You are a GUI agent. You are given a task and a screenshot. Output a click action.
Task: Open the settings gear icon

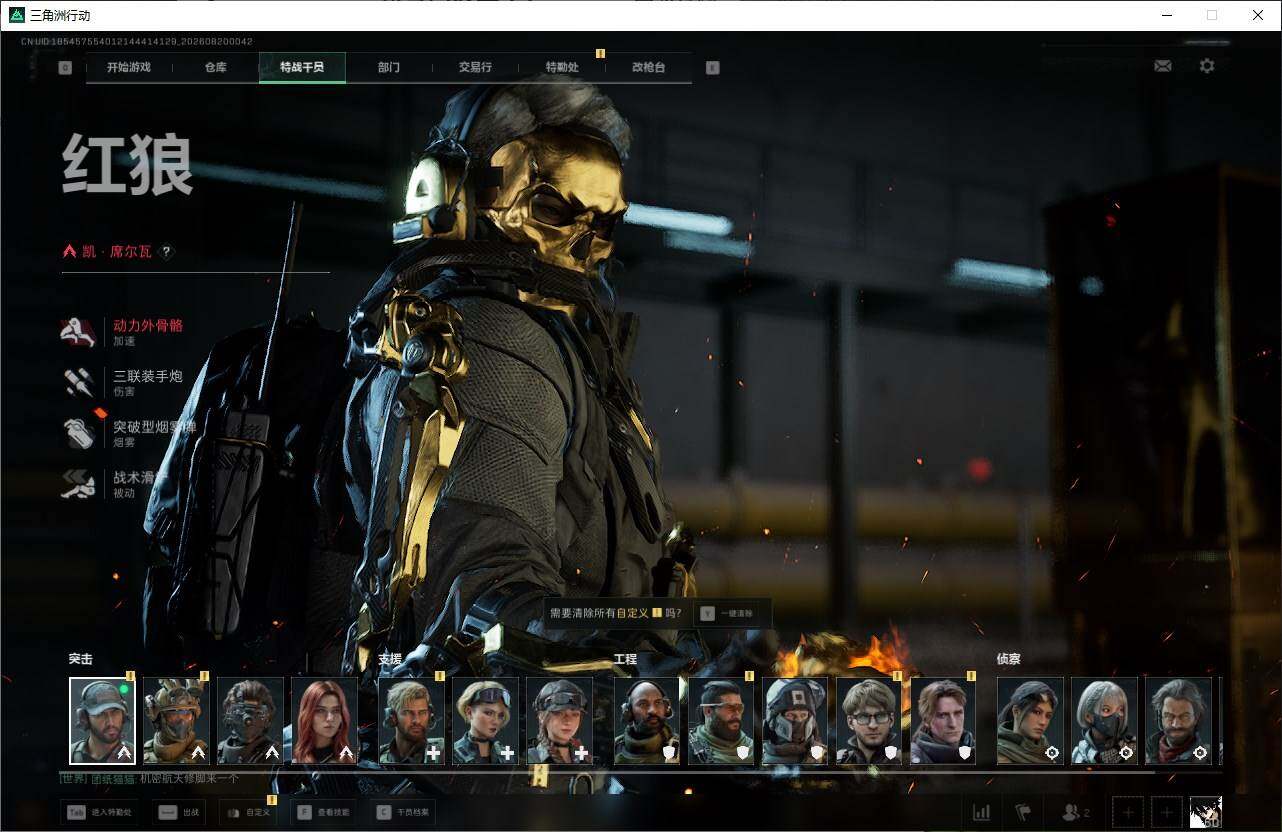pyautogui.click(x=1207, y=66)
